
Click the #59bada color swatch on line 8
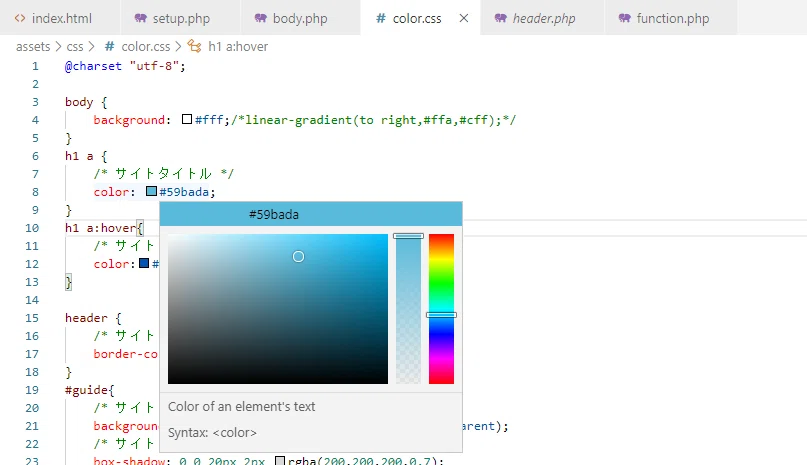click(151, 192)
